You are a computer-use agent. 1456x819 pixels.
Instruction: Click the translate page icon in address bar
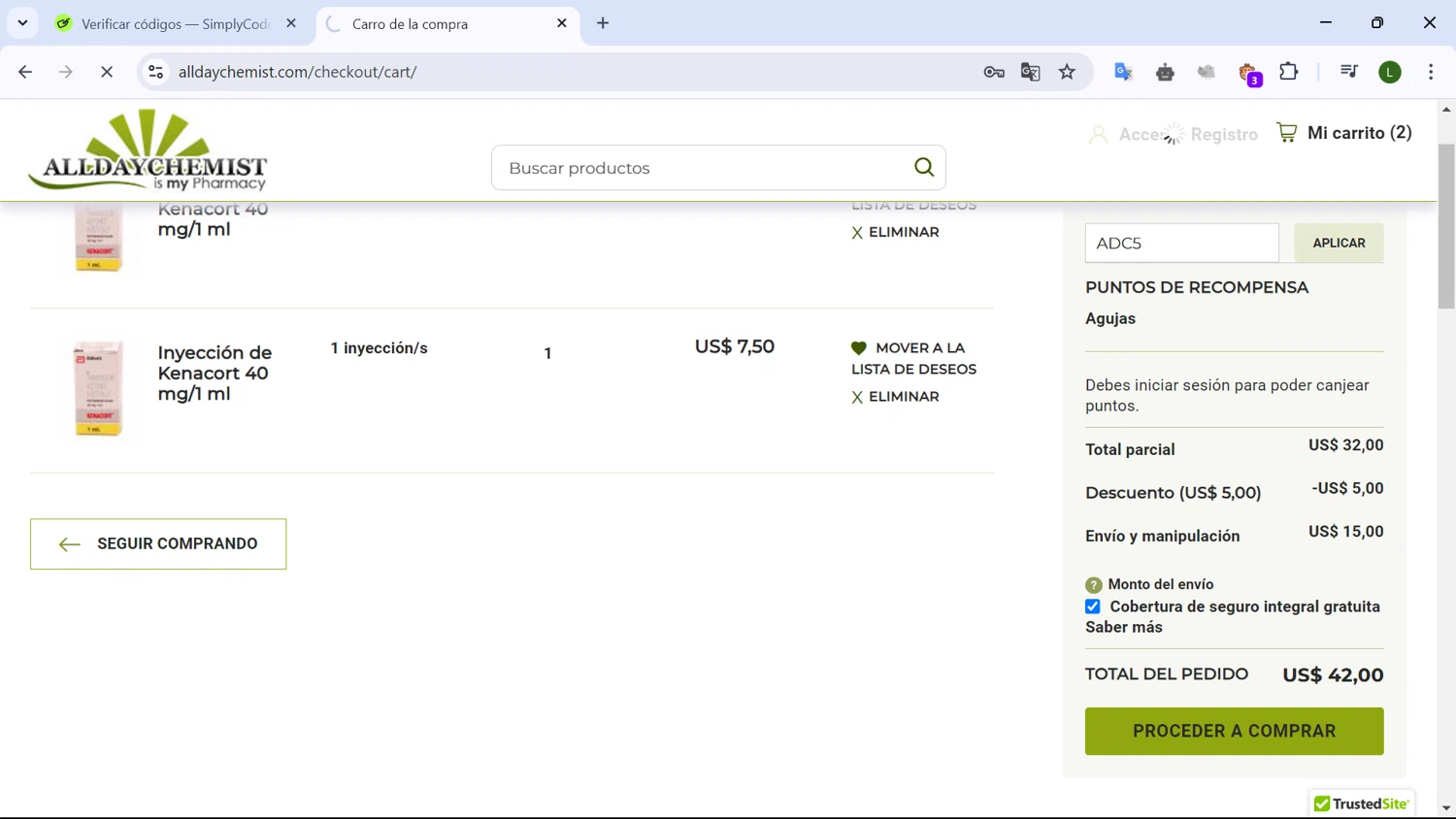click(x=1031, y=72)
